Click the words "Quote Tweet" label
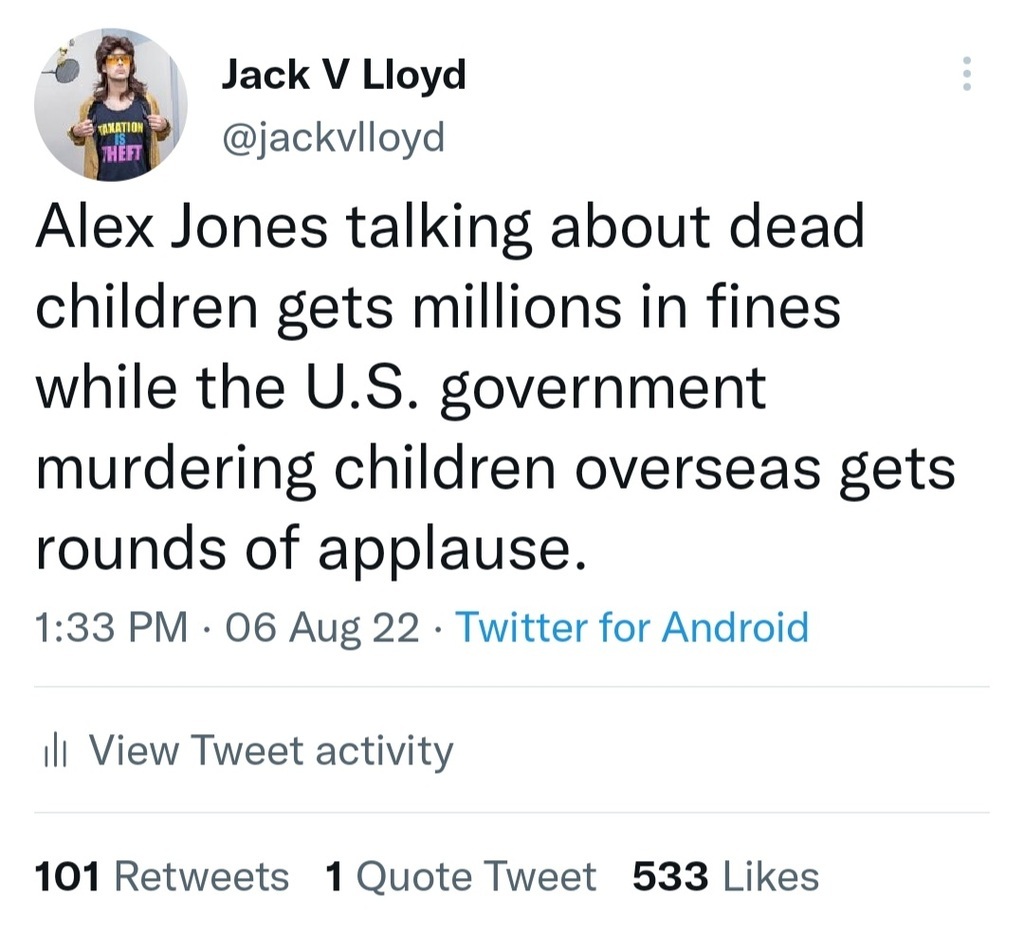Screen dimensions: 1024x933 [476, 876]
